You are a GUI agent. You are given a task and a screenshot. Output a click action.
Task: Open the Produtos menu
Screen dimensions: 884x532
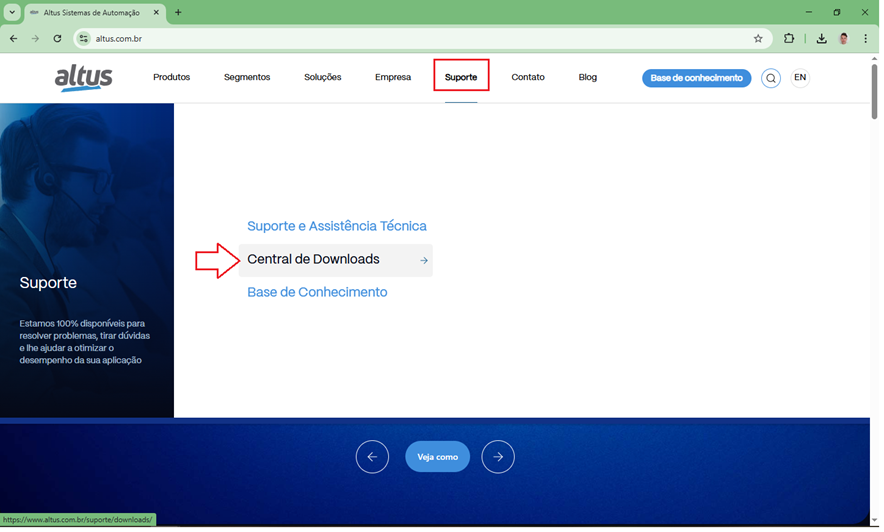click(x=171, y=78)
